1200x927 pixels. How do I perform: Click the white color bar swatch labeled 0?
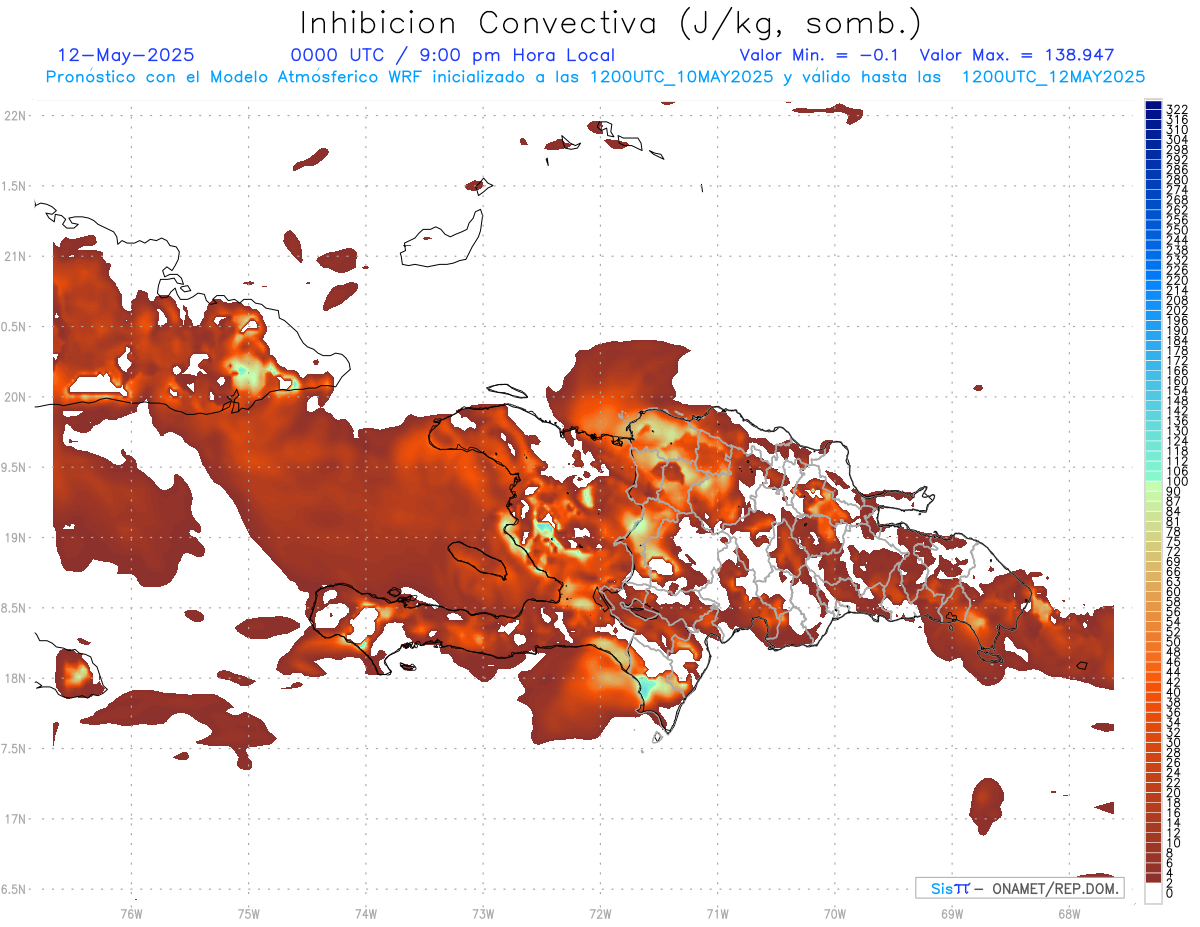point(1153,893)
